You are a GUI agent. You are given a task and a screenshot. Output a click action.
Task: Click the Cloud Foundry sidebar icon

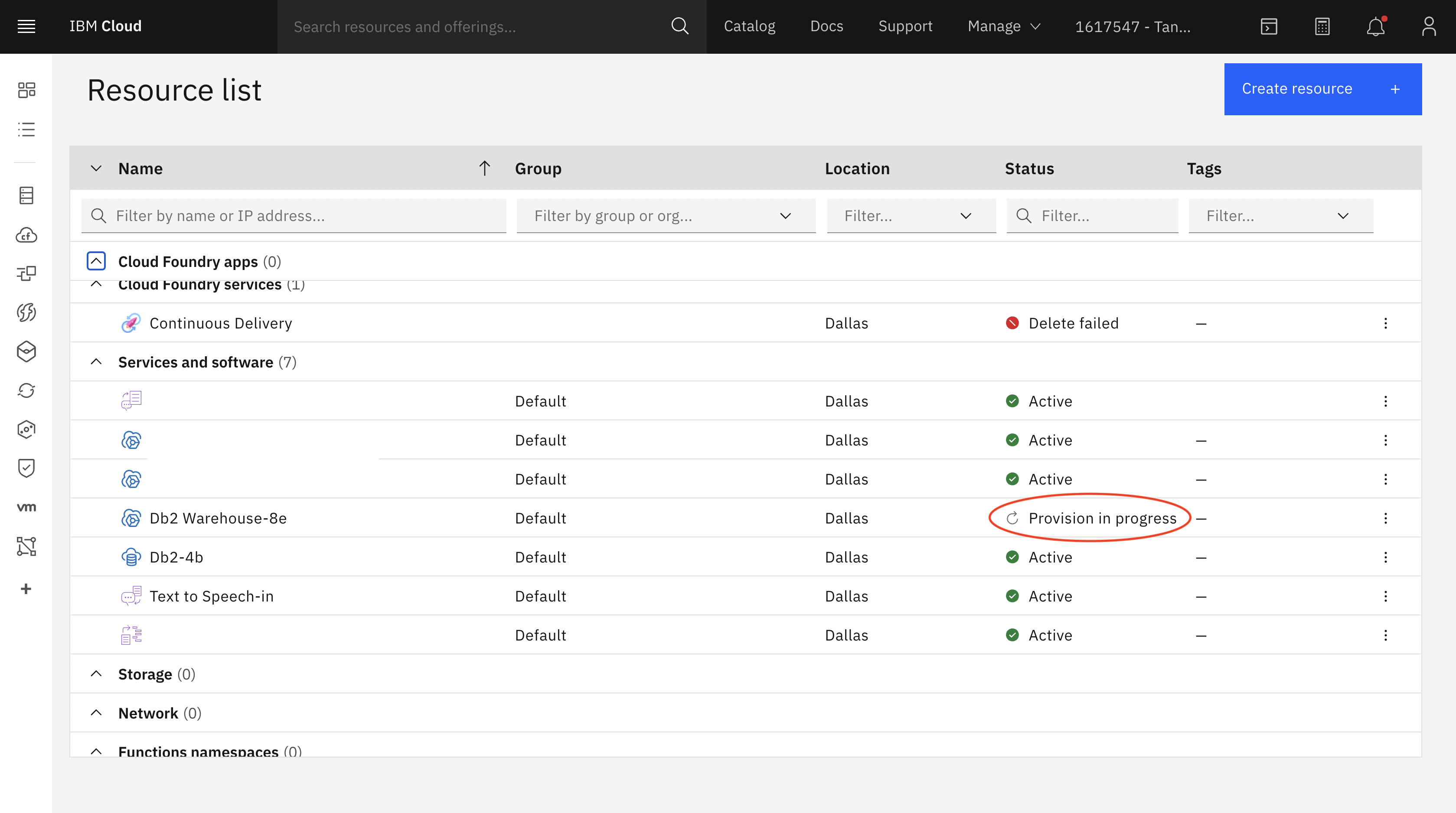coord(26,235)
